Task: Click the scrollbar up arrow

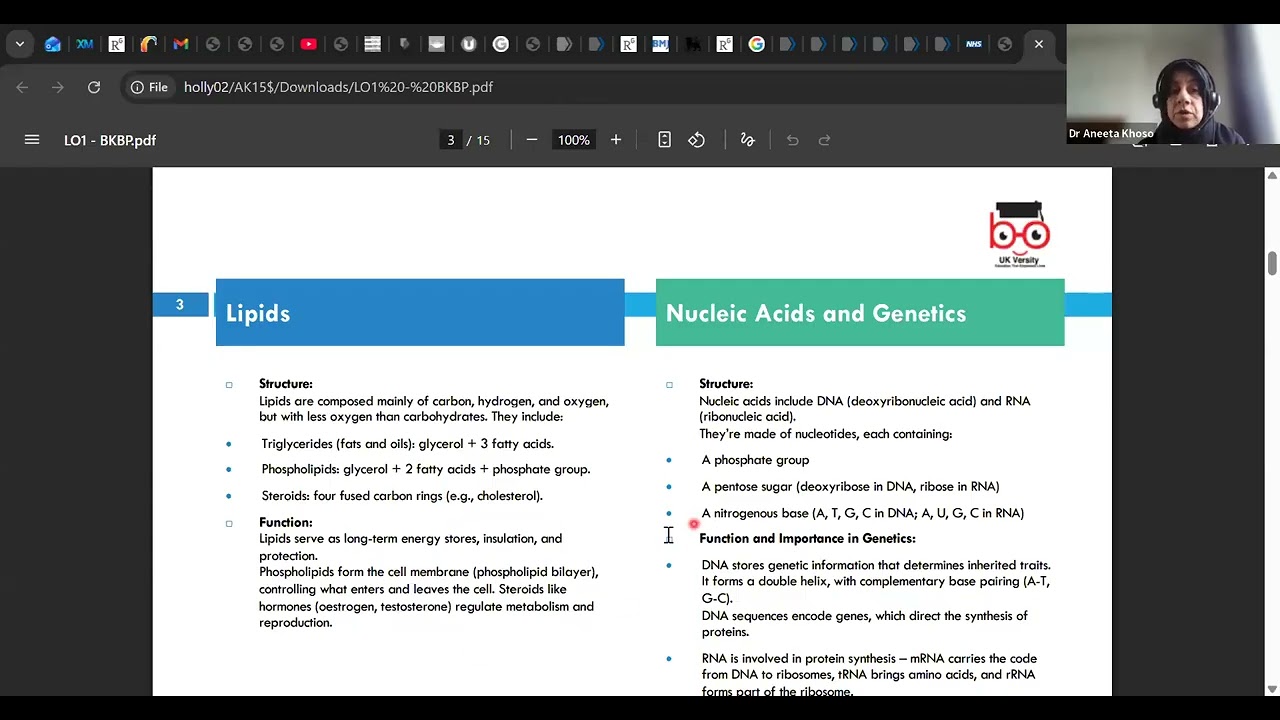Action: click(1272, 175)
